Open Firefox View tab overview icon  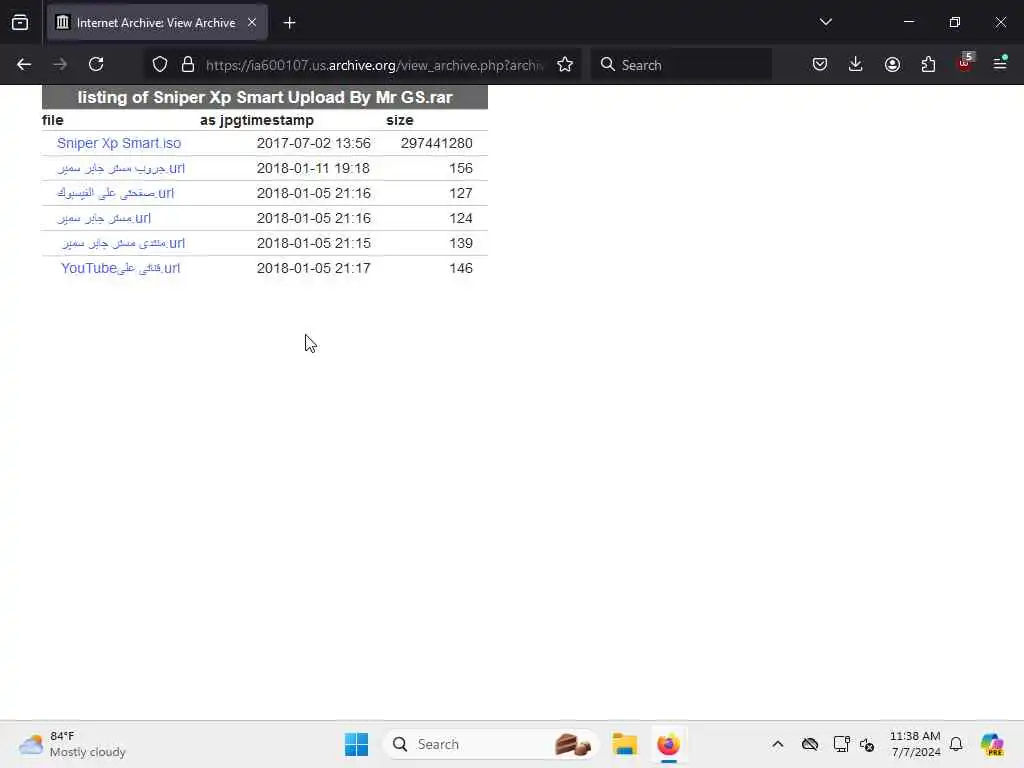tap(20, 22)
